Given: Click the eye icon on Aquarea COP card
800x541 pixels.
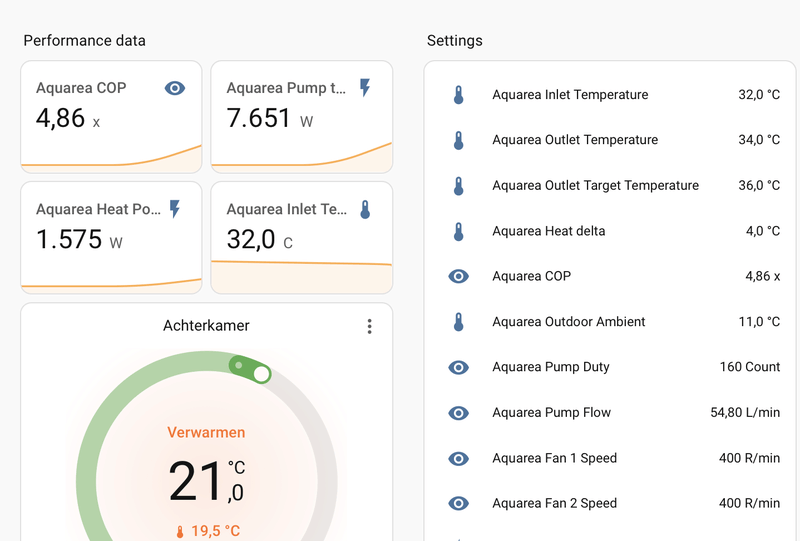Looking at the screenshot, I should click(175, 88).
